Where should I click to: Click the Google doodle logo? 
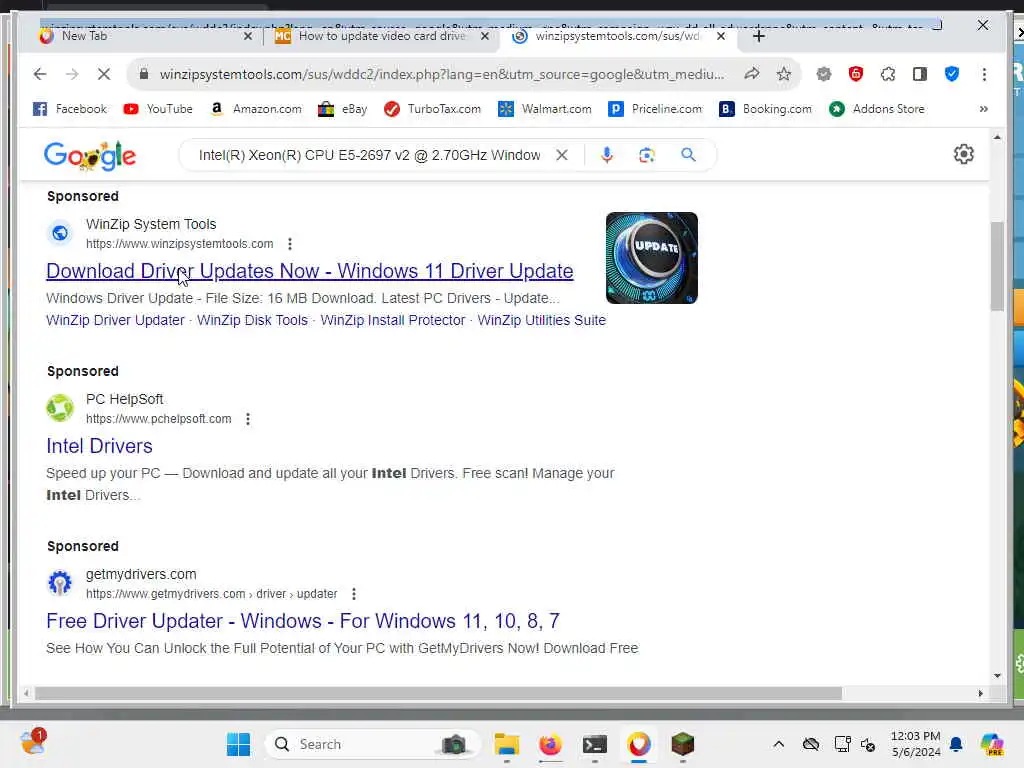(90, 156)
